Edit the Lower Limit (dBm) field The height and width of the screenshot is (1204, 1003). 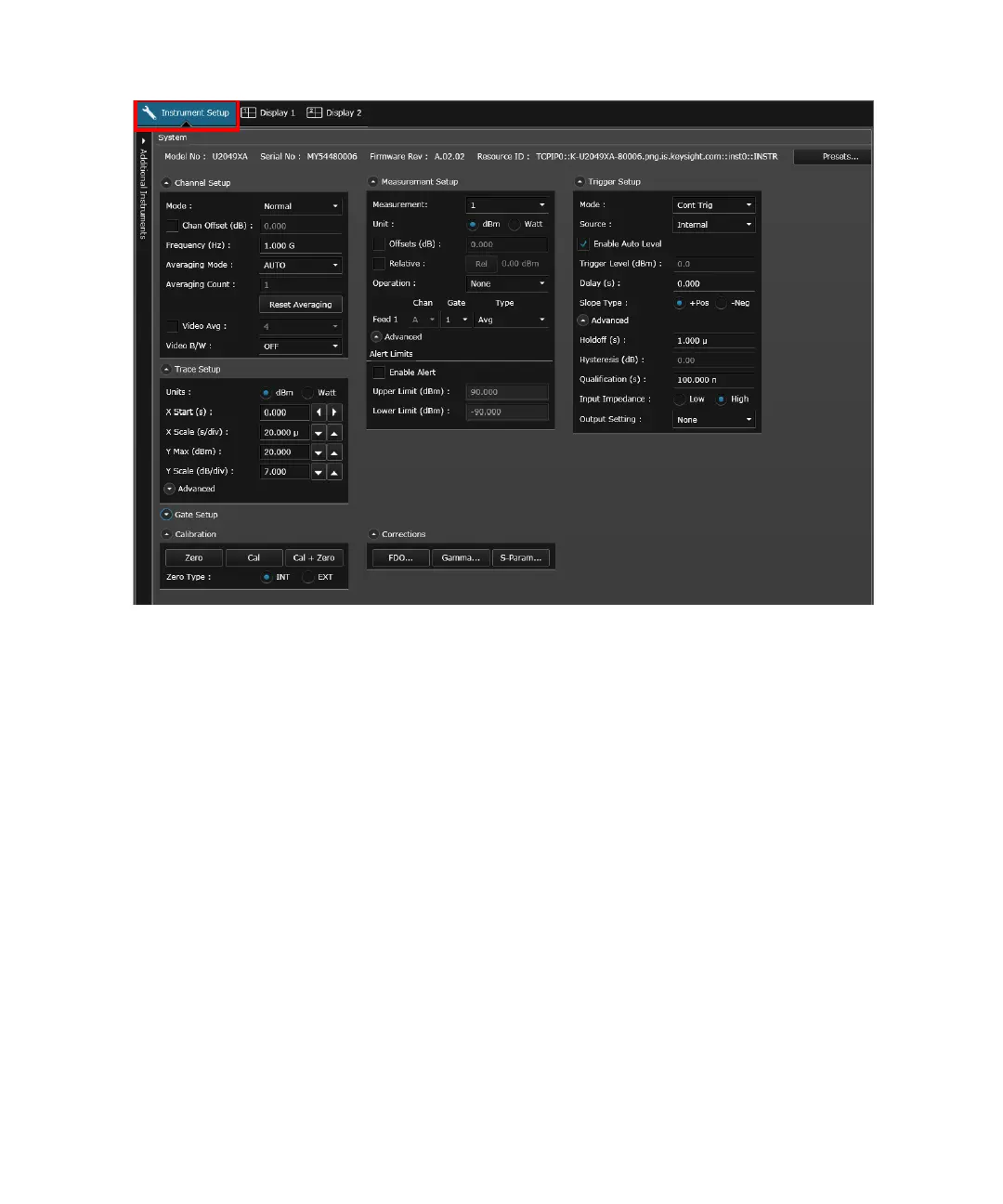click(507, 412)
